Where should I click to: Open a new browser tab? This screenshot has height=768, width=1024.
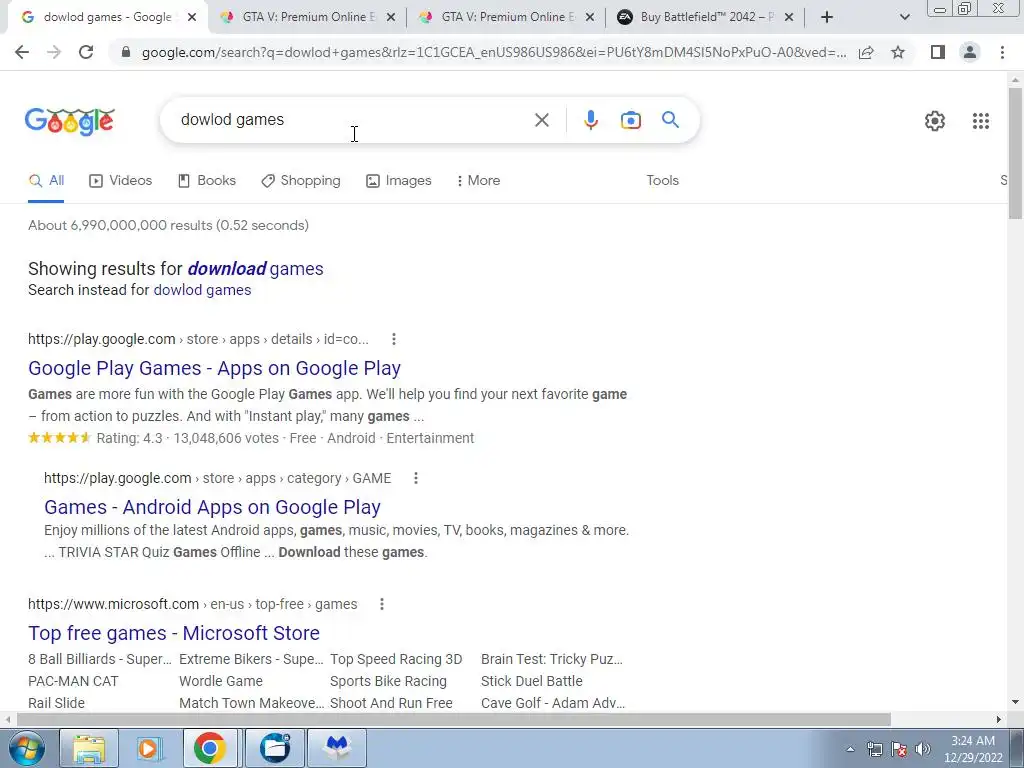pos(827,17)
